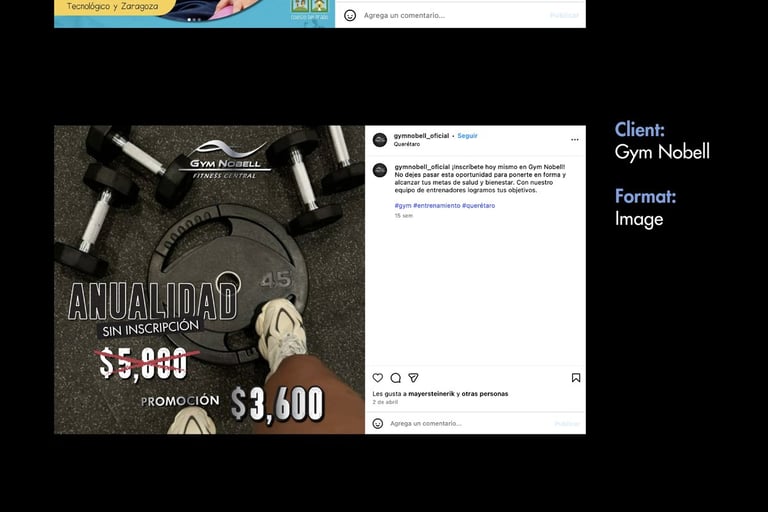Click the gymnobell_oficial username in header
Screen dimensions: 768x512
(x=421, y=136)
